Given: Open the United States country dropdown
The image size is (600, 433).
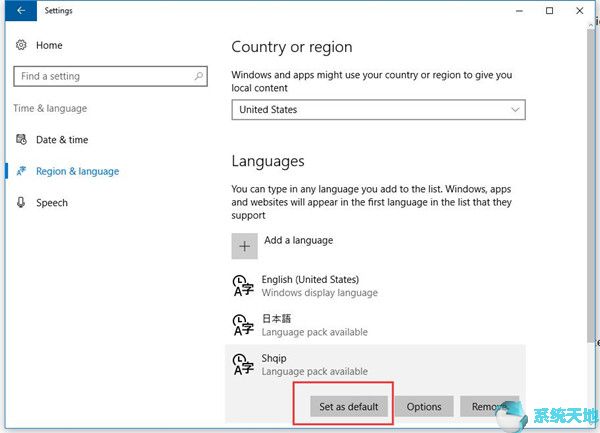Looking at the screenshot, I should click(378, 110).
